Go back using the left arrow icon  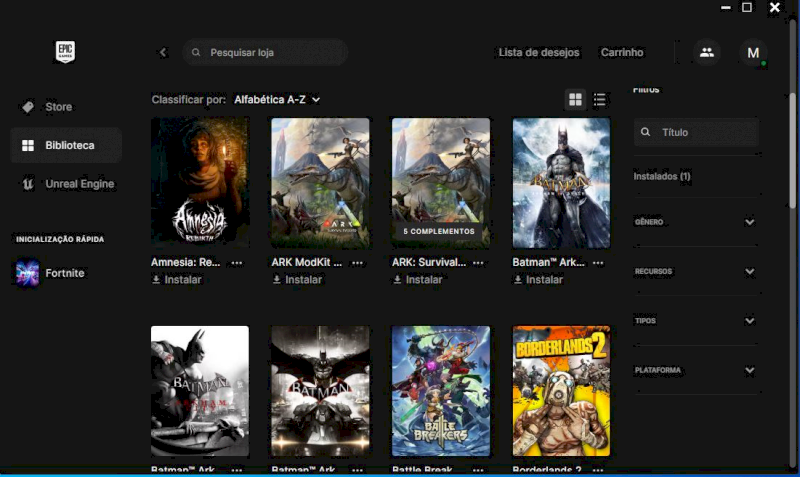click(163, 53)
